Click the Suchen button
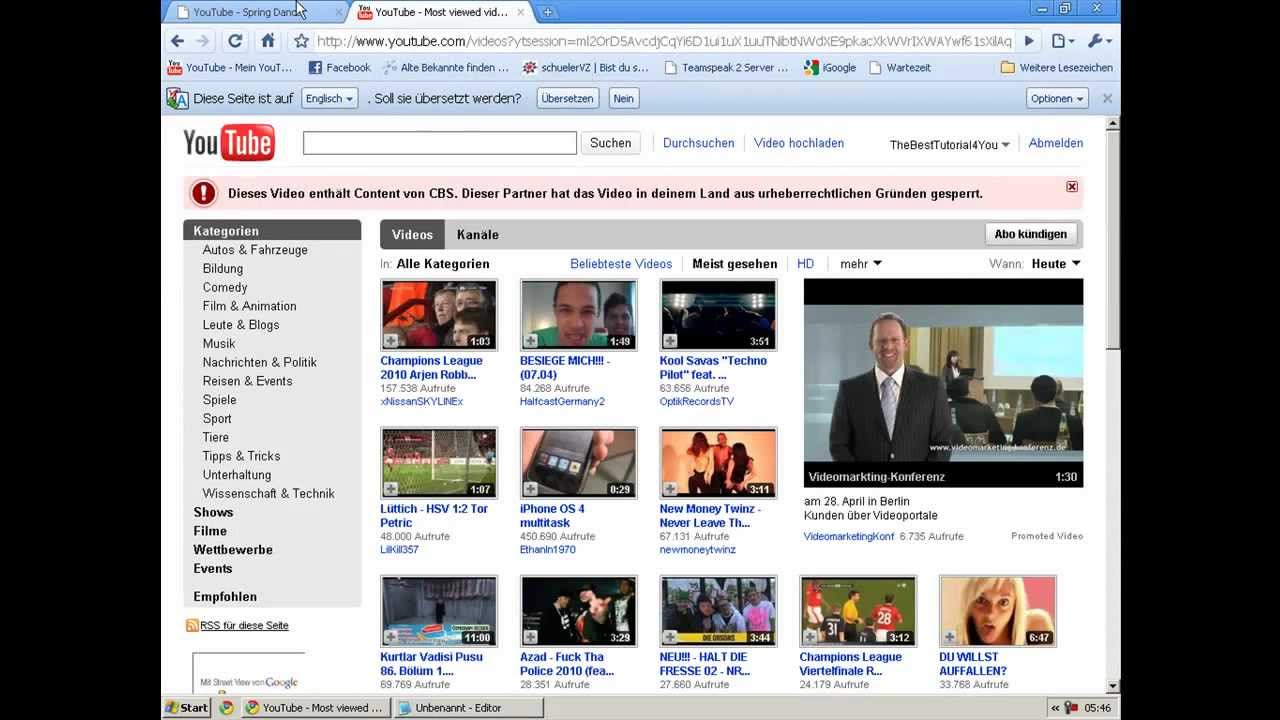This screenshot has width=1280, height=720. [x=610, y=143]
